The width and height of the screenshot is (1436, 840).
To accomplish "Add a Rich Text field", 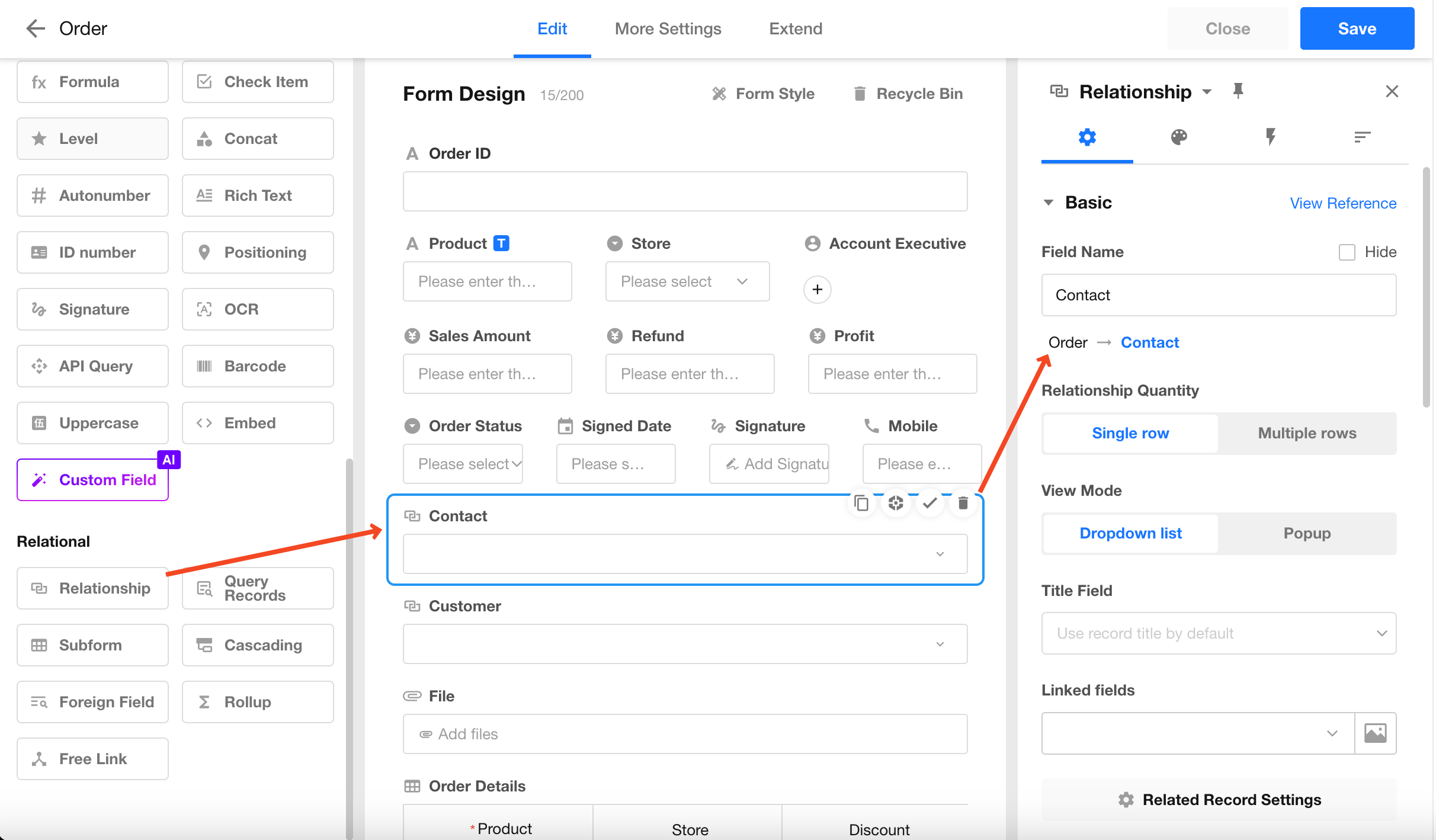I will [x=258, y=195].
